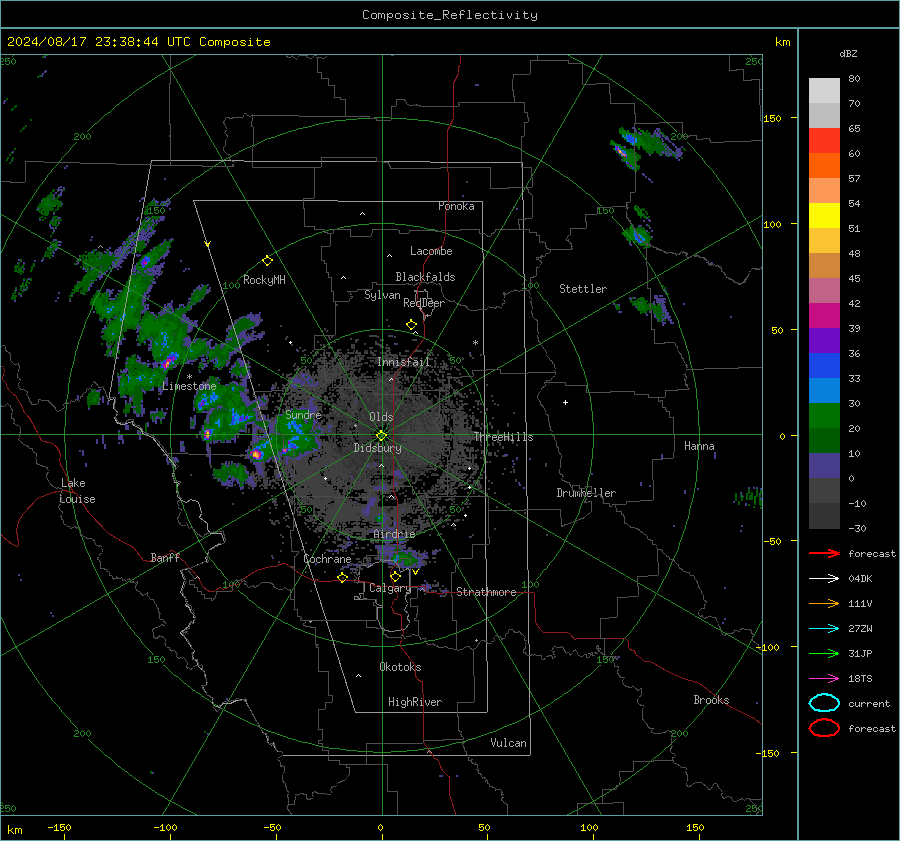
Task: Select the yellow diamond marker above the Calgary label
Action: pyautogui.click(x=395, y=576)
